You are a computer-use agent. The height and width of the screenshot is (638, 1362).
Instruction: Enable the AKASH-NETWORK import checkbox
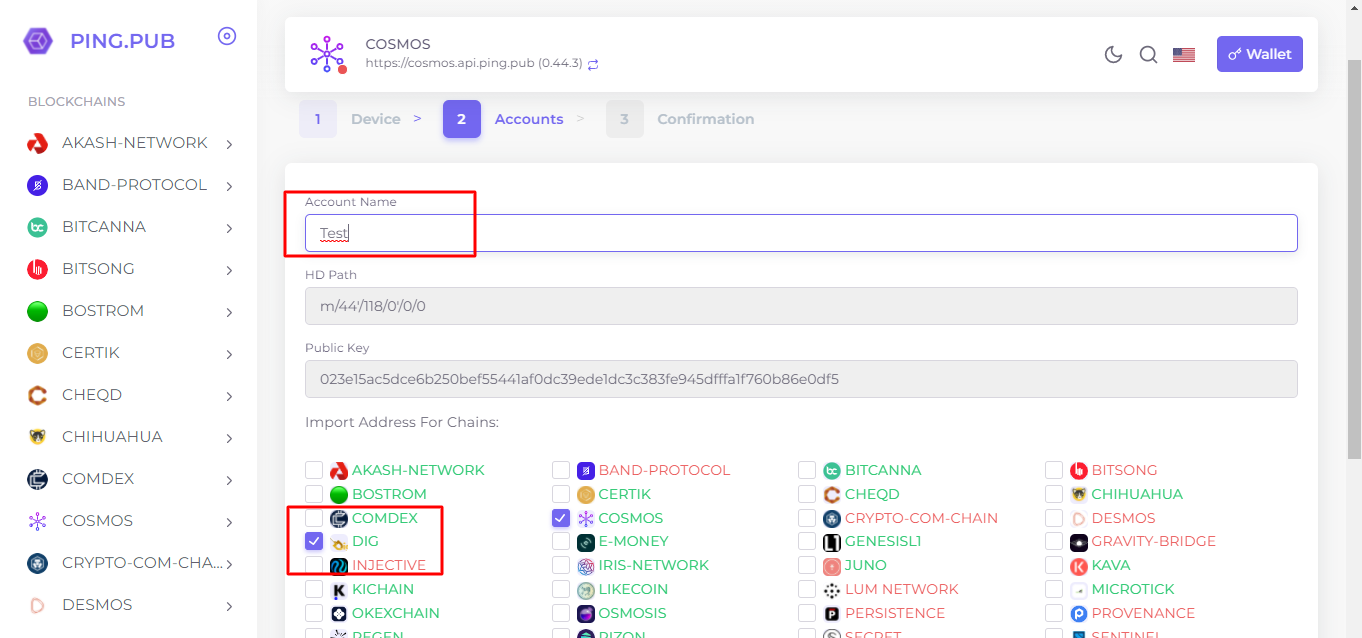(x=314, y=470)
